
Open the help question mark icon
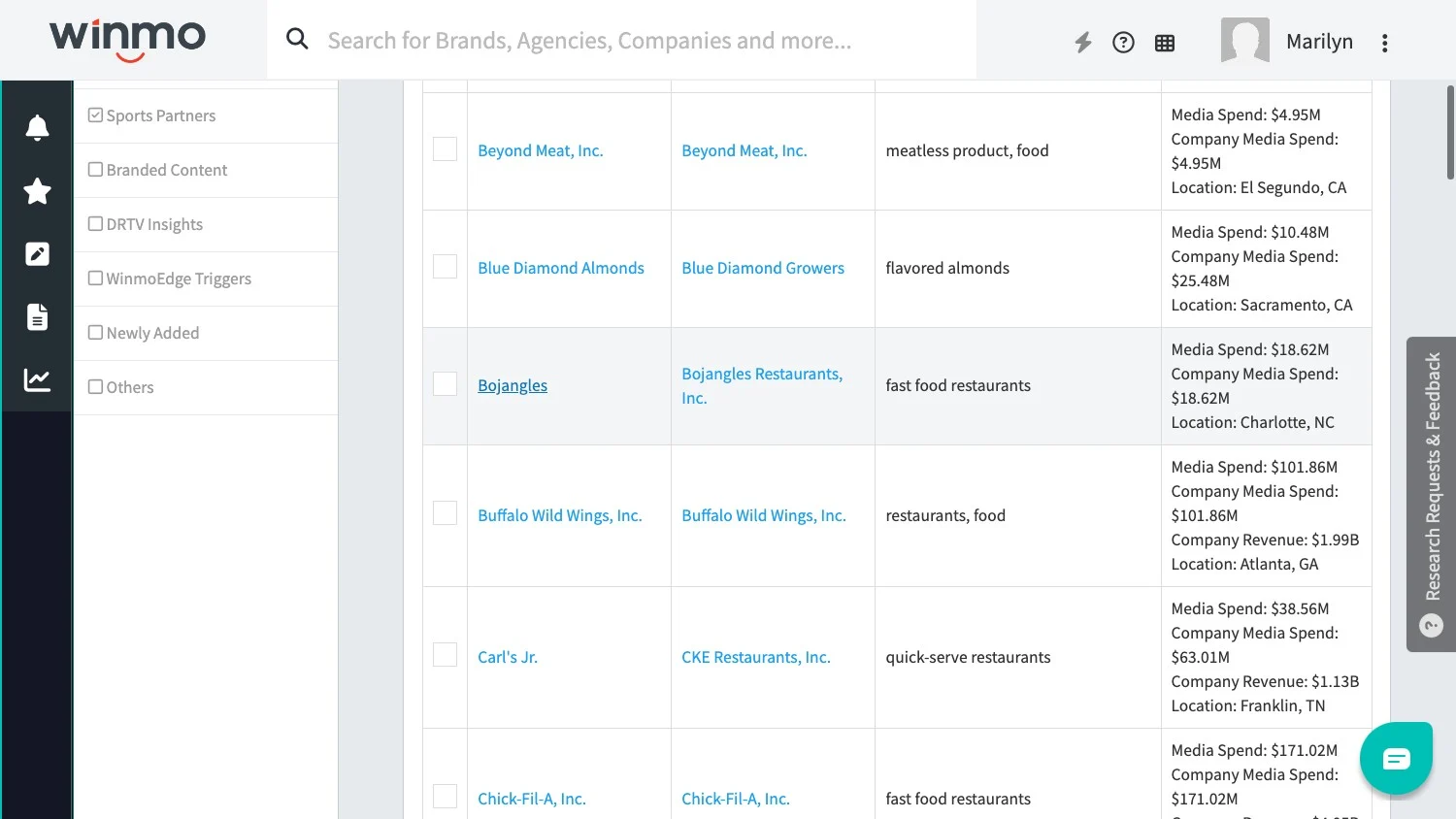tap(1123, 42)
